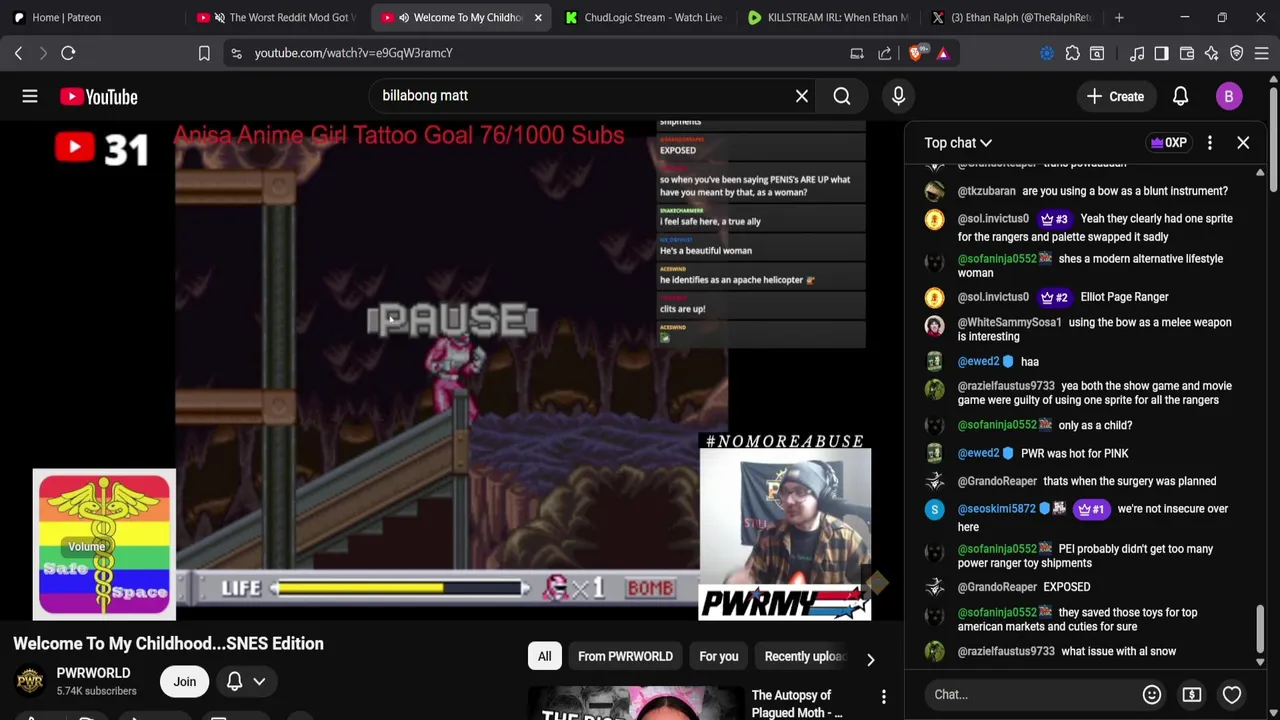
Task: Send a heart reaction in chat
Action: [1232, 694]
